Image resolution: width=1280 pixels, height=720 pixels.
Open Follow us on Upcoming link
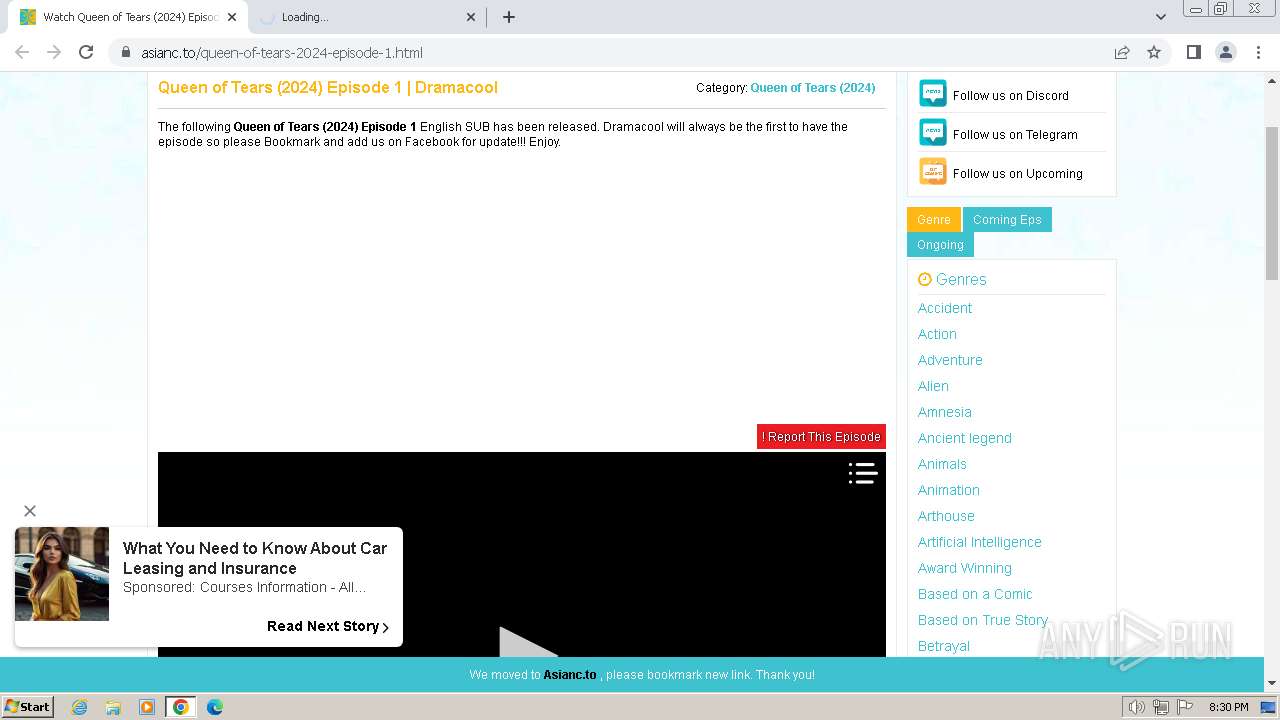pyautogui.click(x=1017, y=174)
